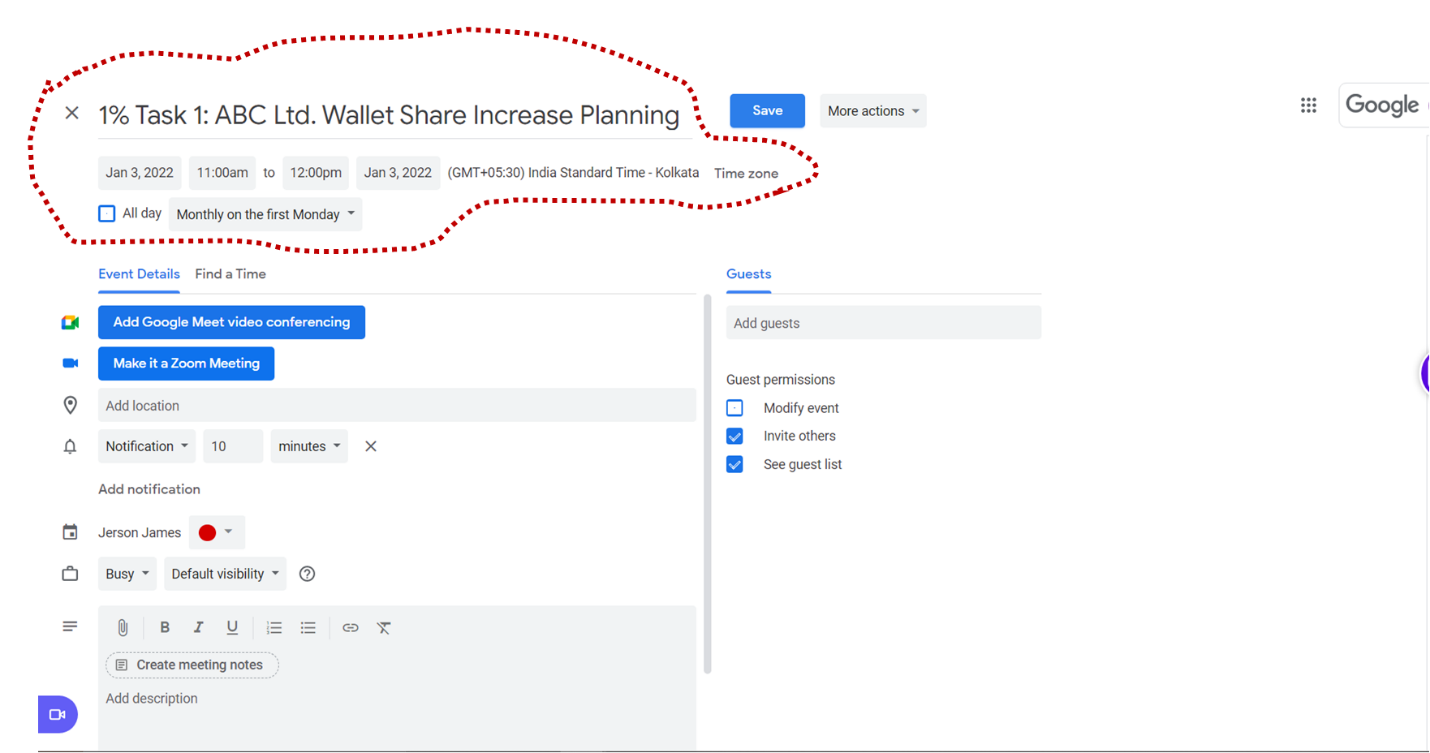Apply italic formatting in description toolbar
The image size is (1430, 753).
pos(198,628)
